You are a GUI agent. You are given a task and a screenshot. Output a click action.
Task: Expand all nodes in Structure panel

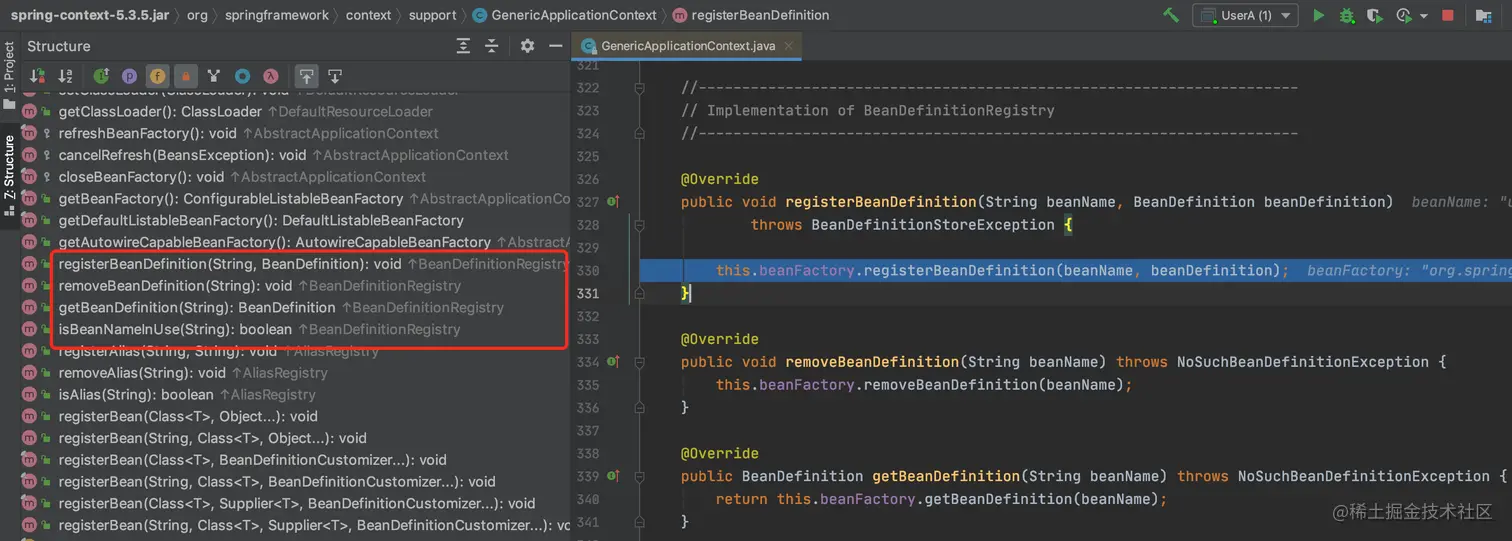tap(463, 46)
